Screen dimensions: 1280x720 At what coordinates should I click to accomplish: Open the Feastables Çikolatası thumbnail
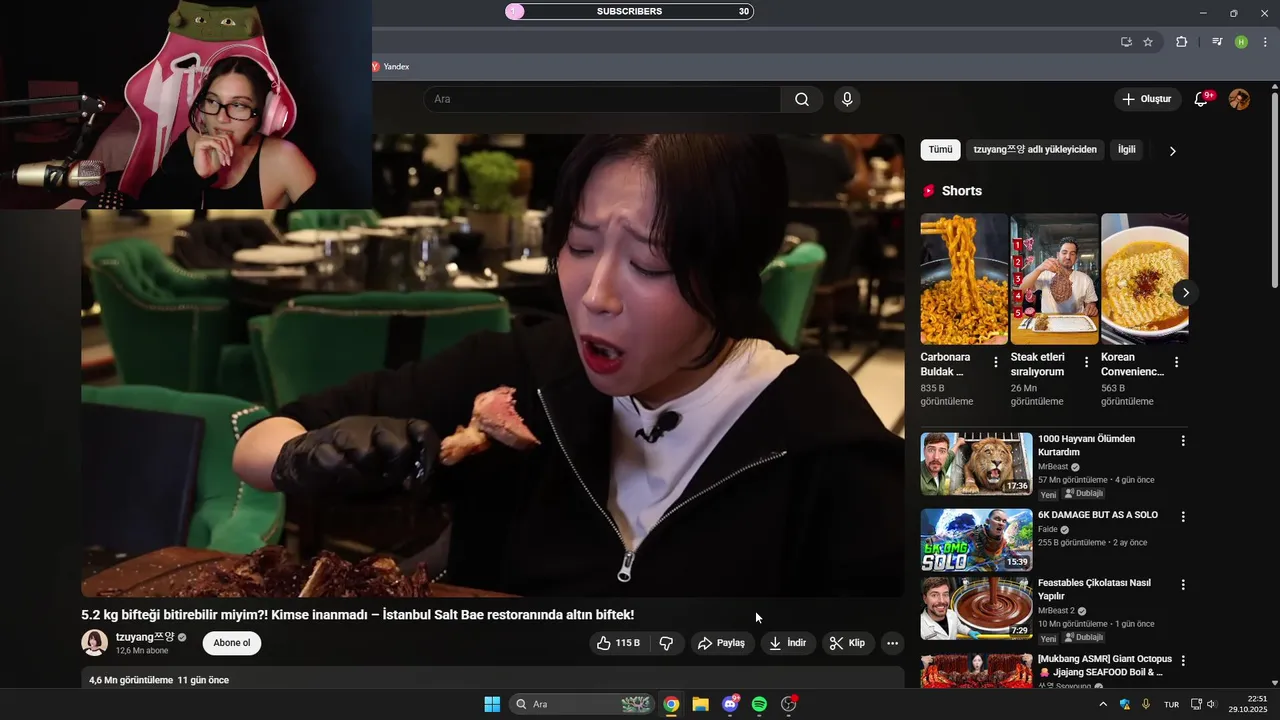point(976,608)
